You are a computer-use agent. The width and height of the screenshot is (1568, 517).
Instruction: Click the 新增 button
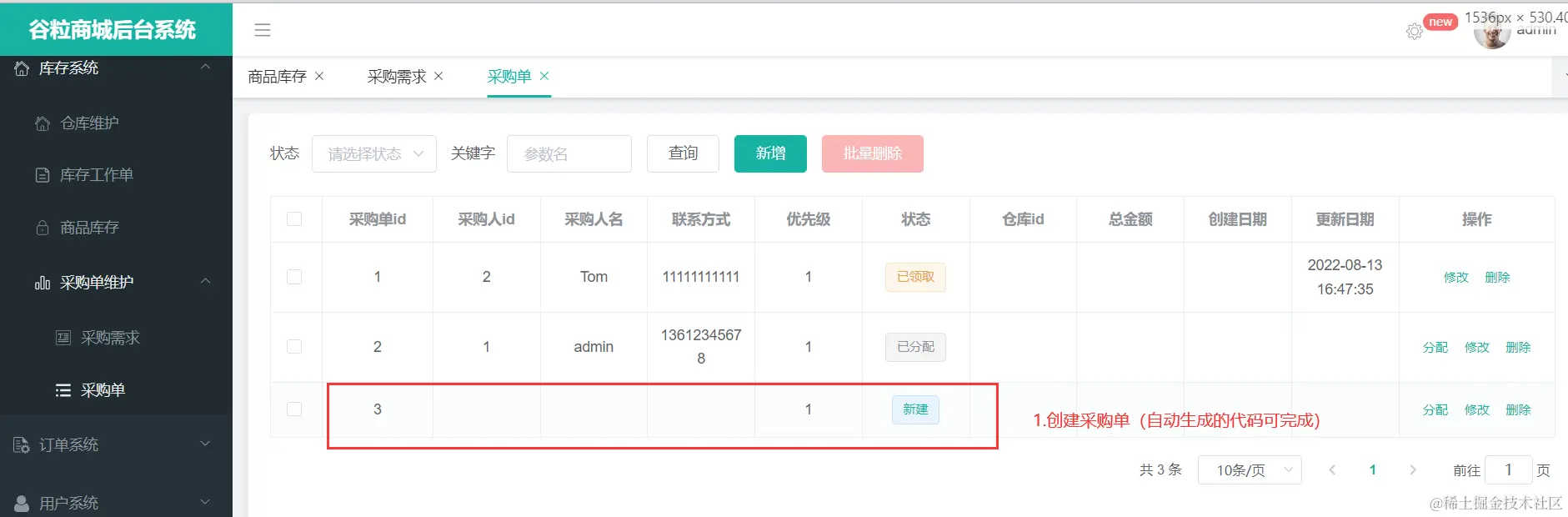tap(770, 153)
